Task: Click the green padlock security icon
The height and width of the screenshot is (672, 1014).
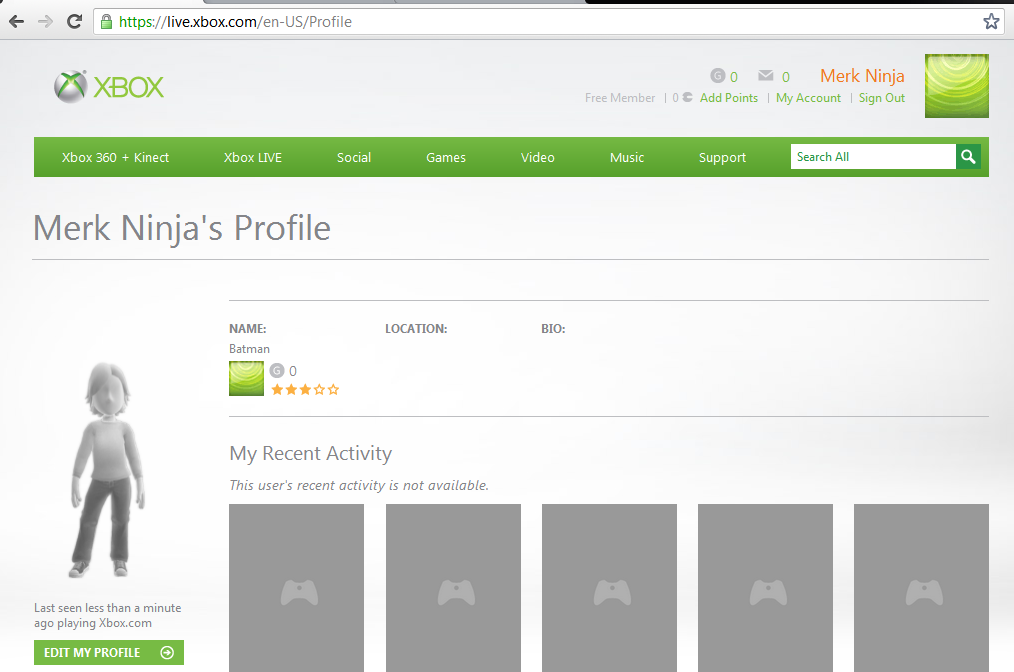Action: pos(107,22)
